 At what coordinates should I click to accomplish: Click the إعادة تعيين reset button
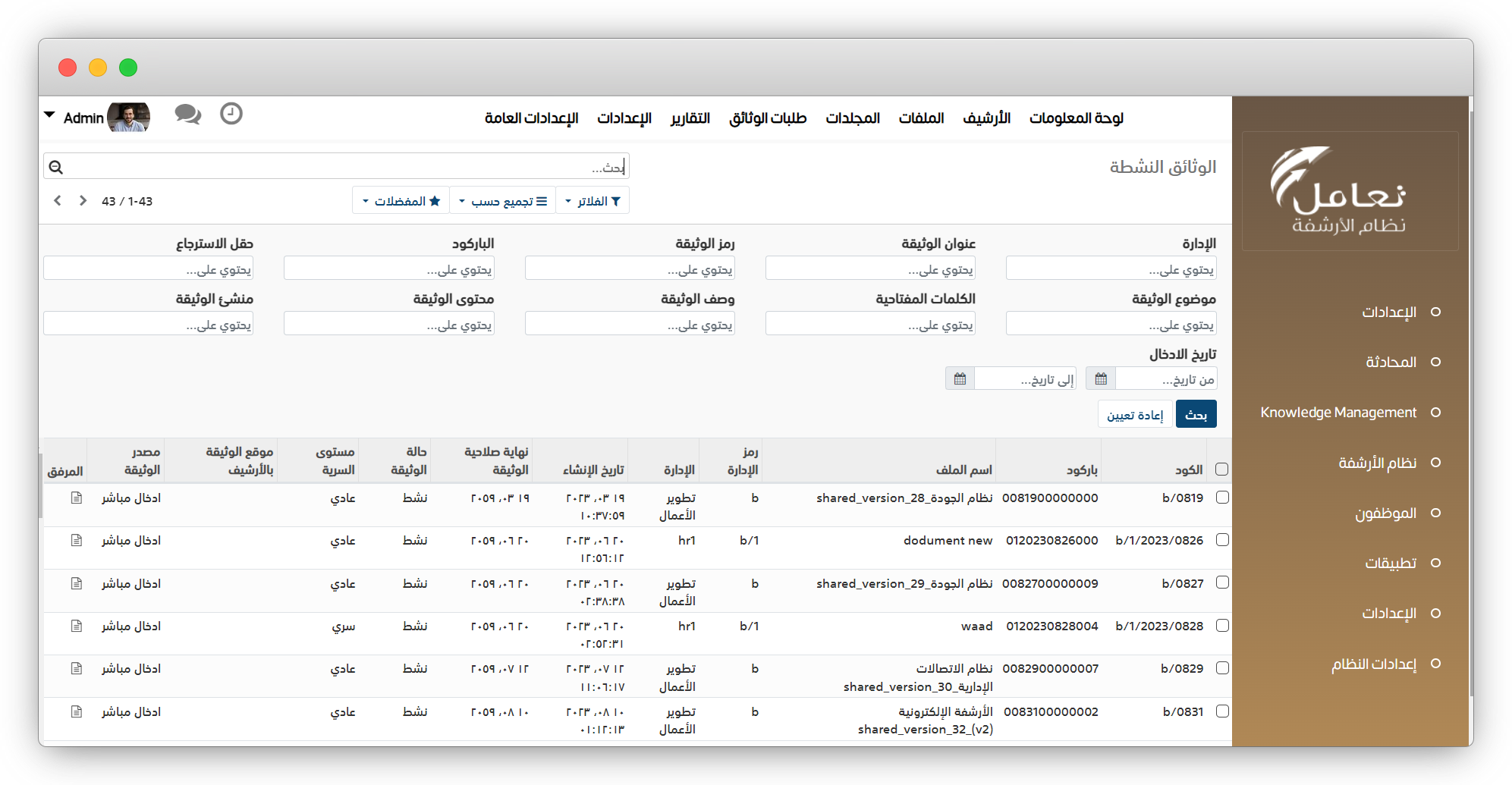point(1134,414)
